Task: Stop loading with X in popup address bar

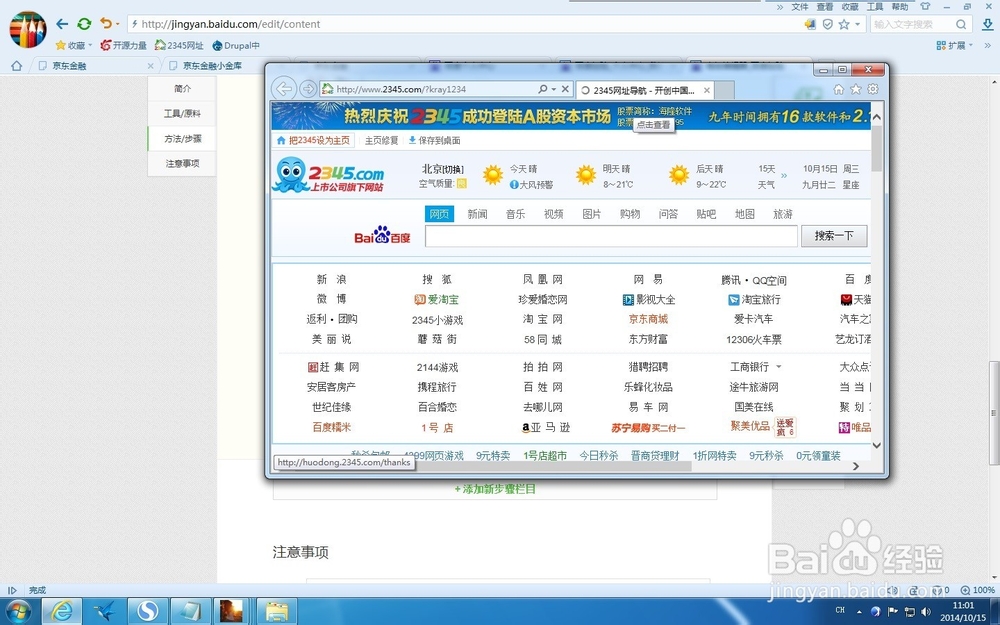Action: [565, 89]
